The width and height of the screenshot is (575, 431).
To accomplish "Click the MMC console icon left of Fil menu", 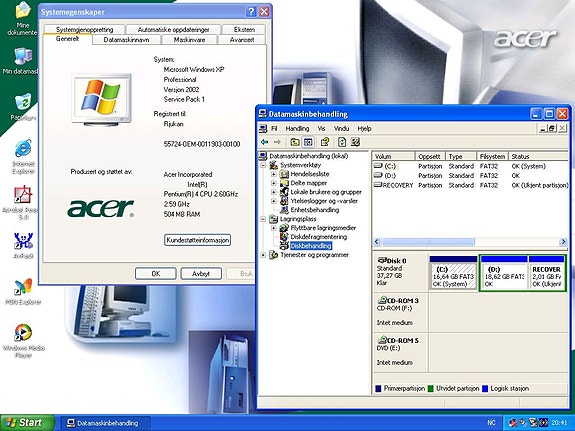I will click(263, 128).
